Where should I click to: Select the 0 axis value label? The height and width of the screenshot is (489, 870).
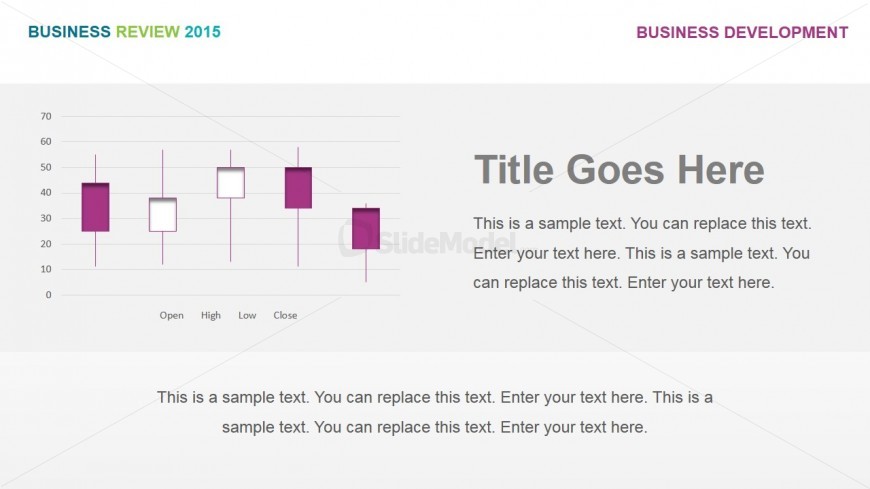coord(49,295)
